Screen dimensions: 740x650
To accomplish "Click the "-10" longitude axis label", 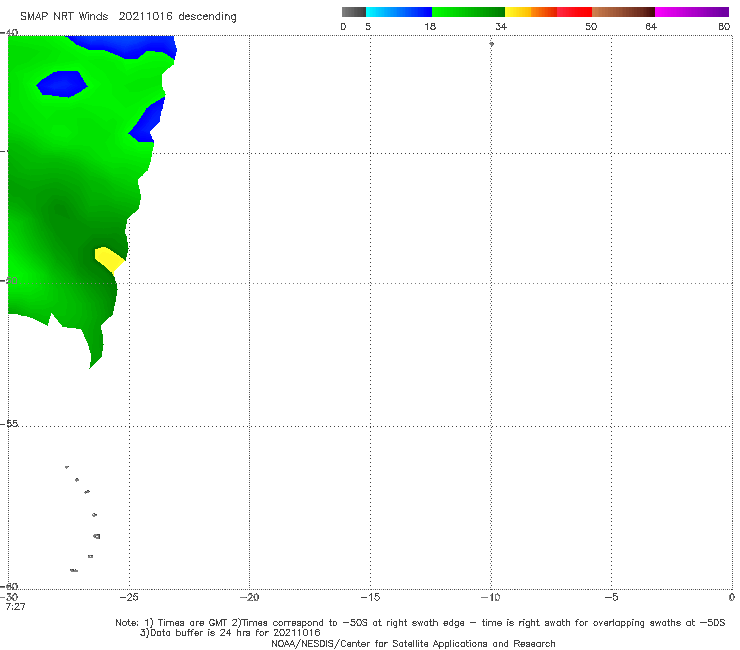I will tap(491, 597).
